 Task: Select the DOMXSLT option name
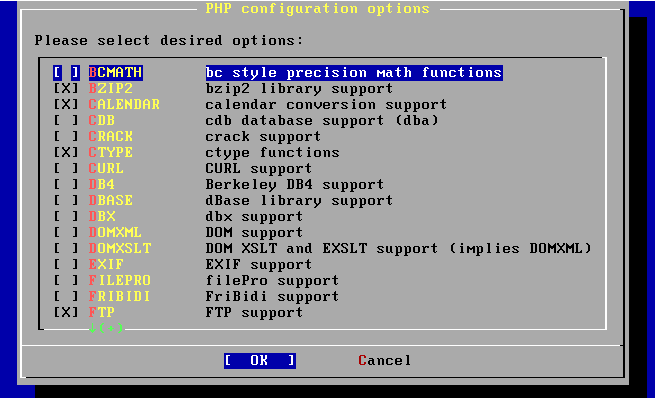click(x=120, y=248)
